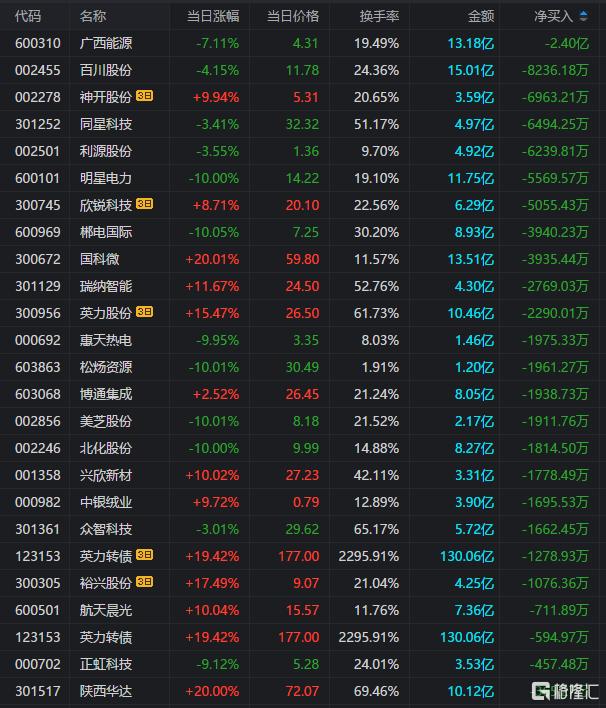
Task: Select stock code 300956
Action: coord(37,313)
